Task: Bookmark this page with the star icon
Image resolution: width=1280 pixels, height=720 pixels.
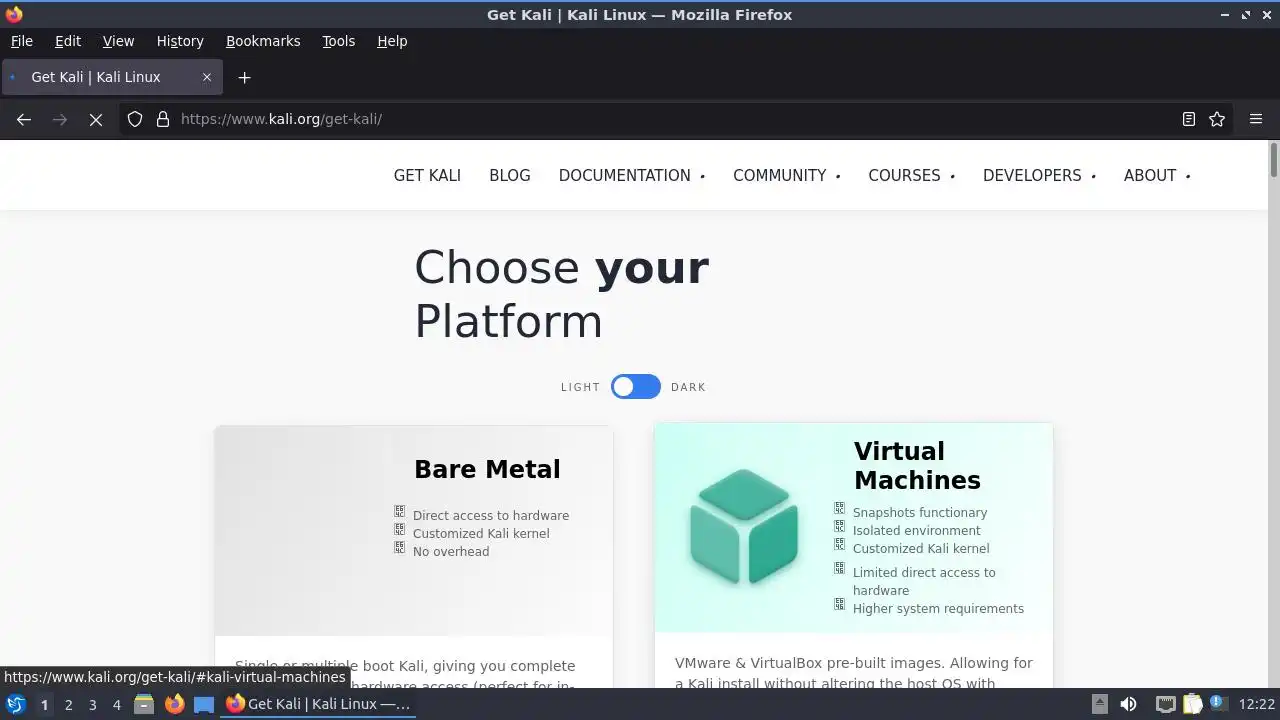Action: coord(1217,119)
